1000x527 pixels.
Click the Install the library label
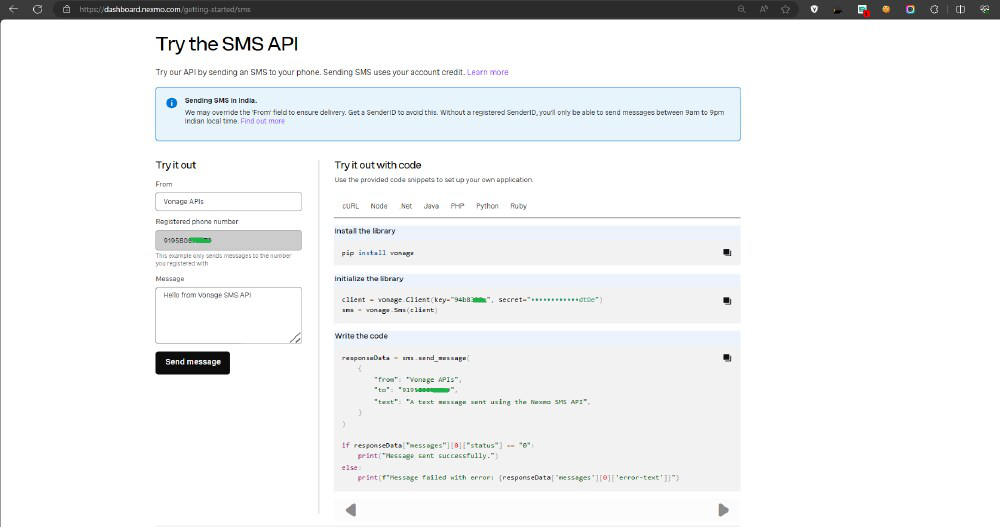365,231
